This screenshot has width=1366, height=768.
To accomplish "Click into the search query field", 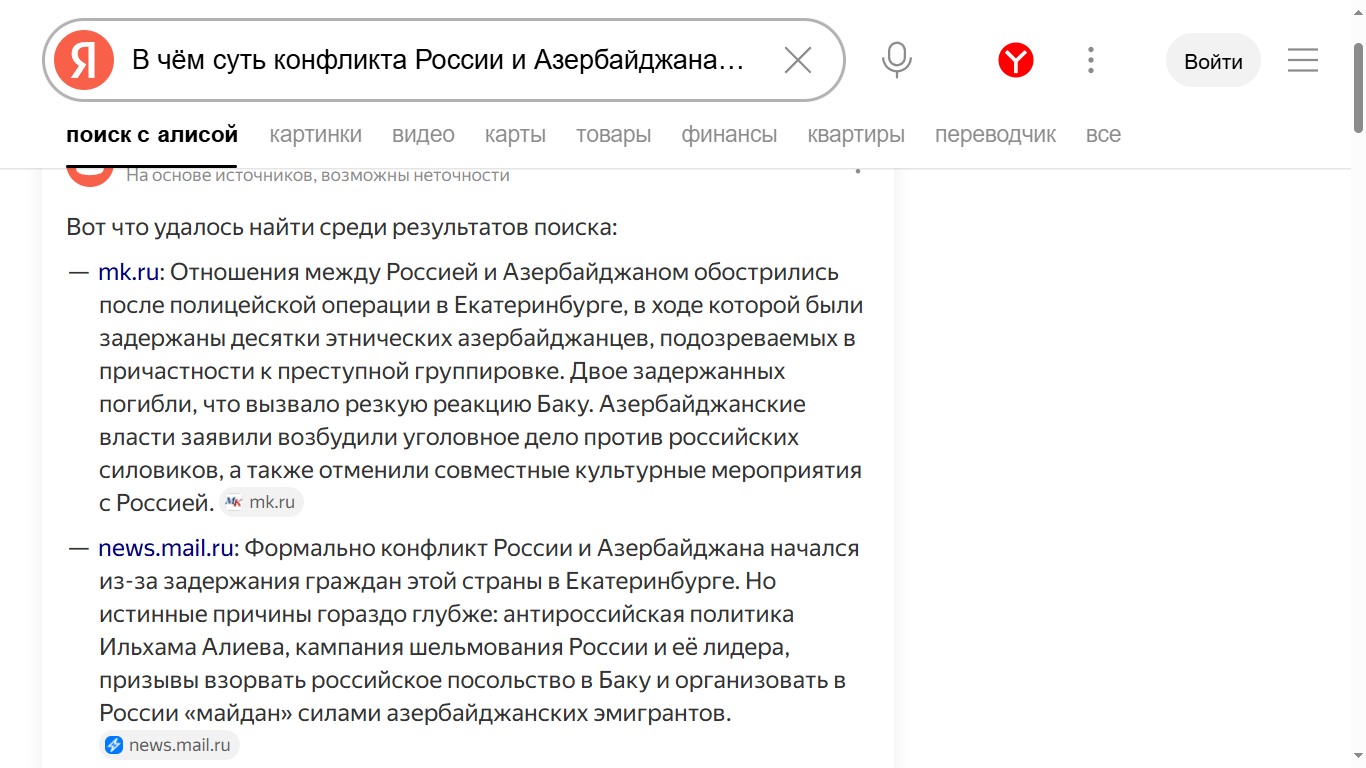I will (x=440, y=61).
